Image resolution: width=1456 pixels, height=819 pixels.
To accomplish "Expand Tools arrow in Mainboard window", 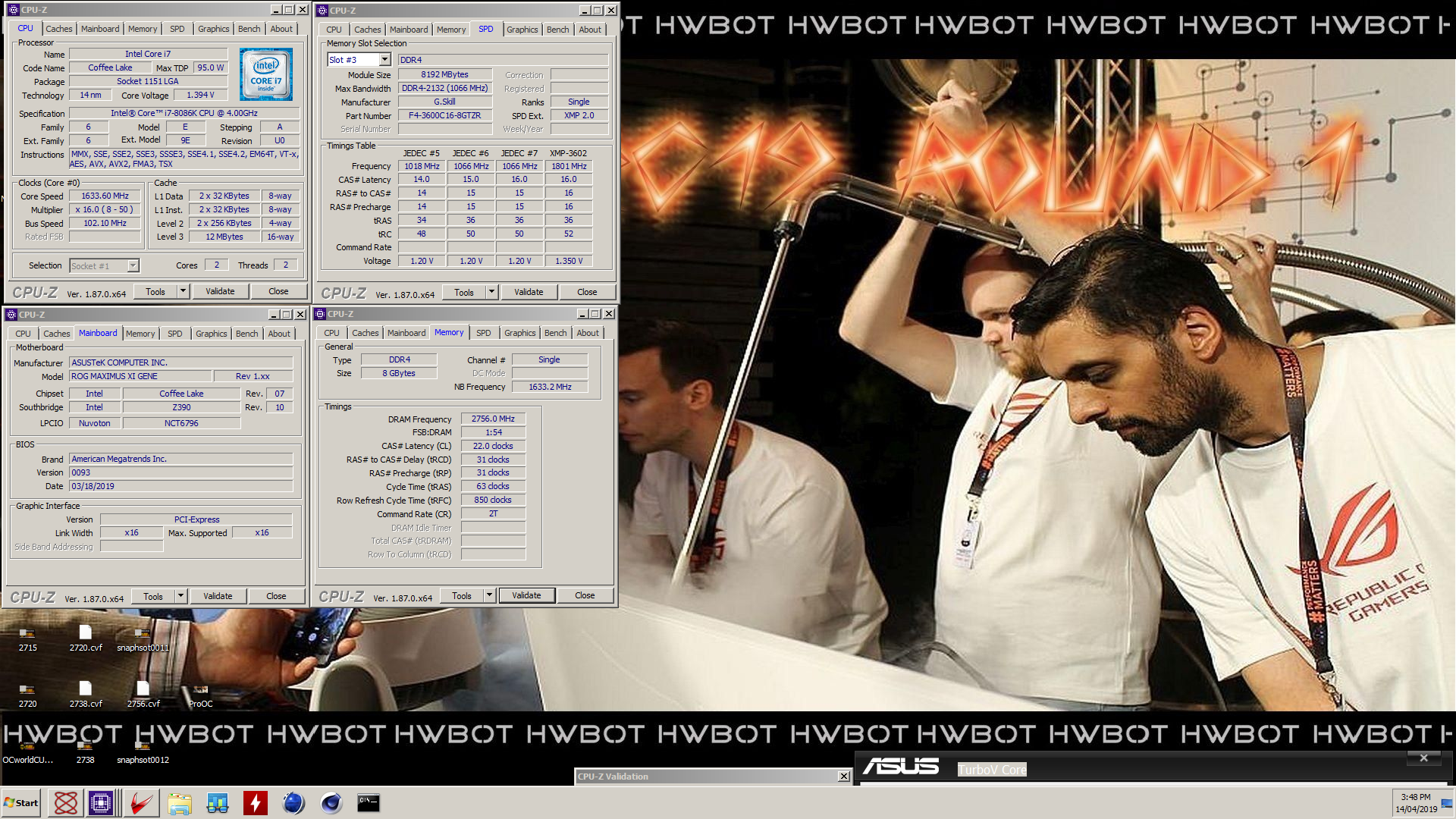I will [180, 596].
